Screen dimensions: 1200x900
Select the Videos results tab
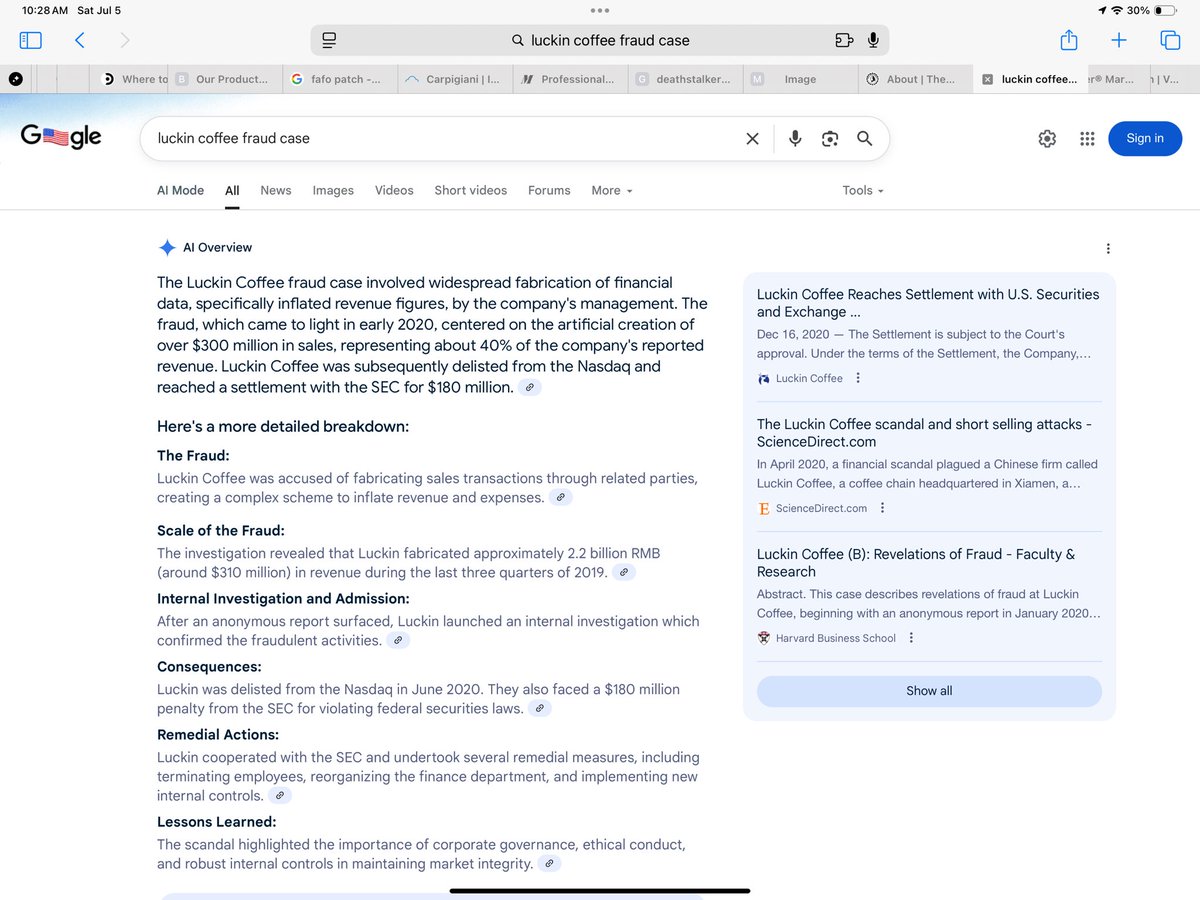coord(394,190)
